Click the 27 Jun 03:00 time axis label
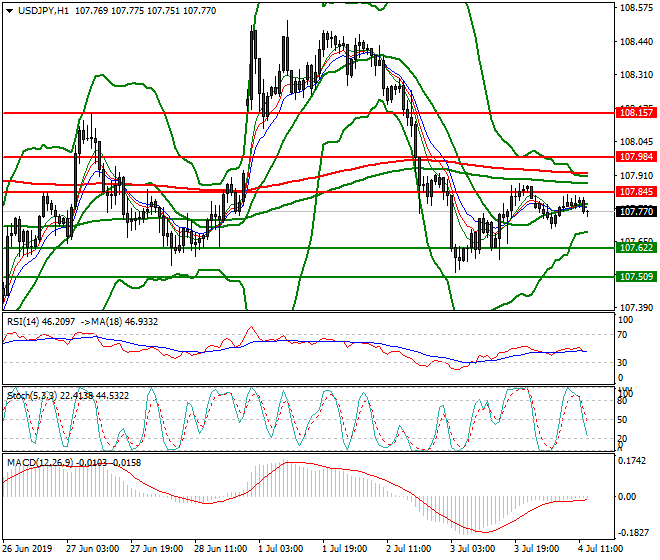 click(x=92, y=549)
